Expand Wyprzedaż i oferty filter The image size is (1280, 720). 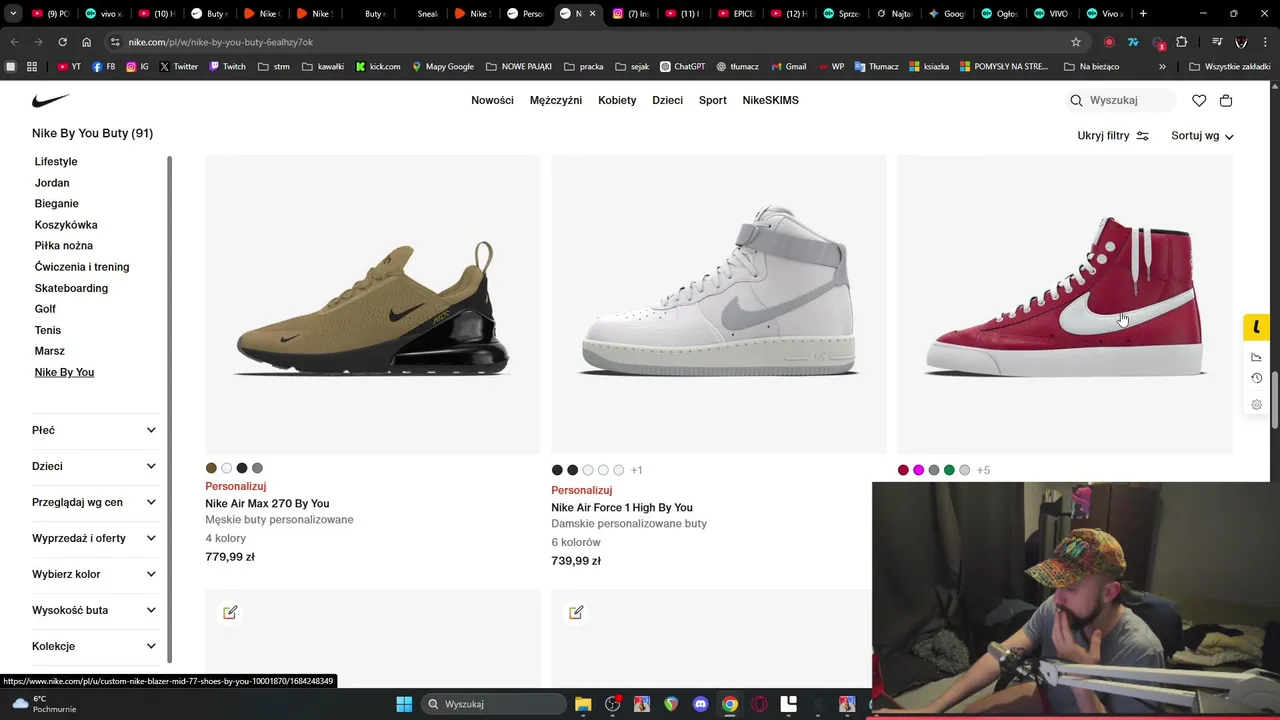point(95,538)
